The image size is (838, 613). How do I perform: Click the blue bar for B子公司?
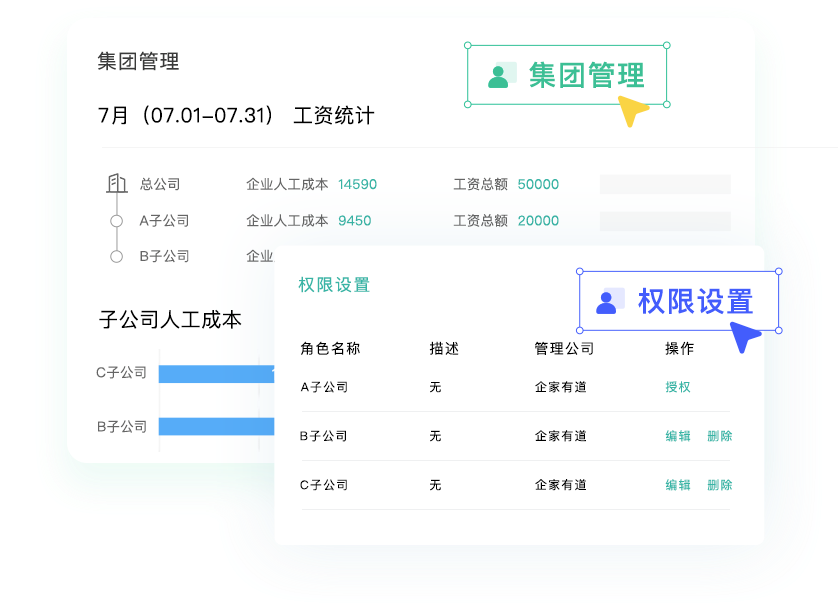(215, 427)
